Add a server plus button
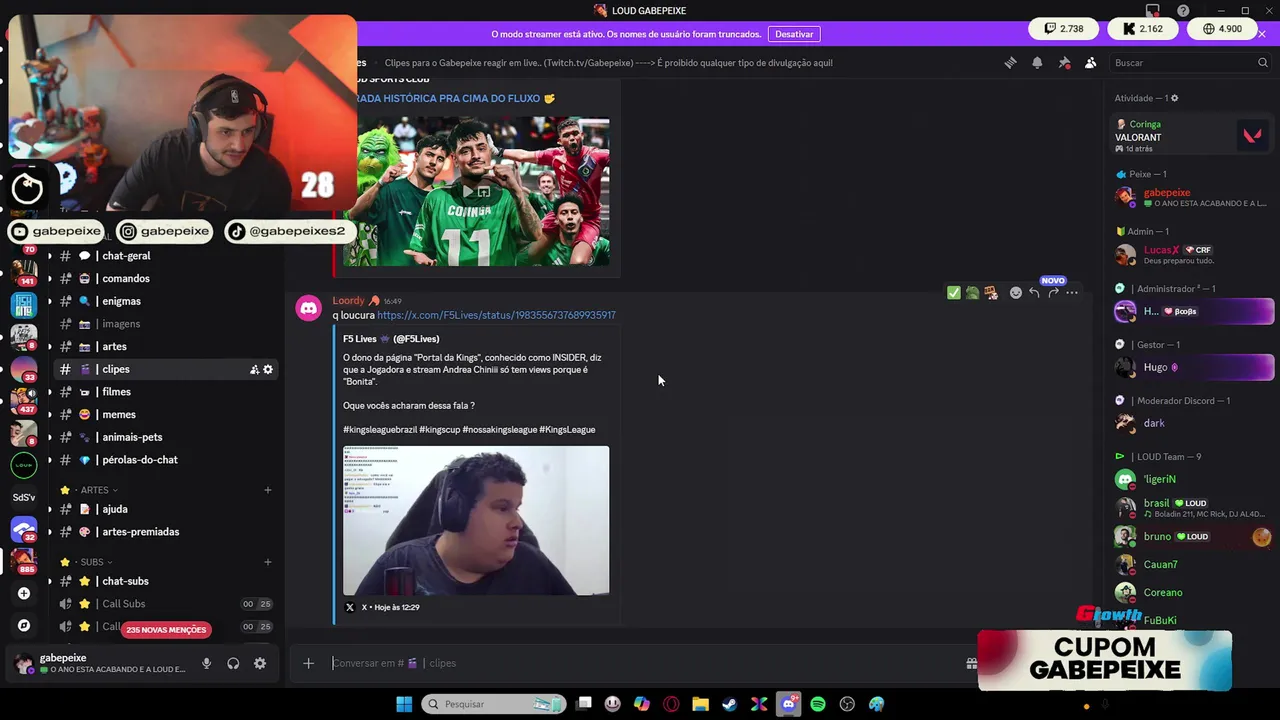 (x=24, y=594)
